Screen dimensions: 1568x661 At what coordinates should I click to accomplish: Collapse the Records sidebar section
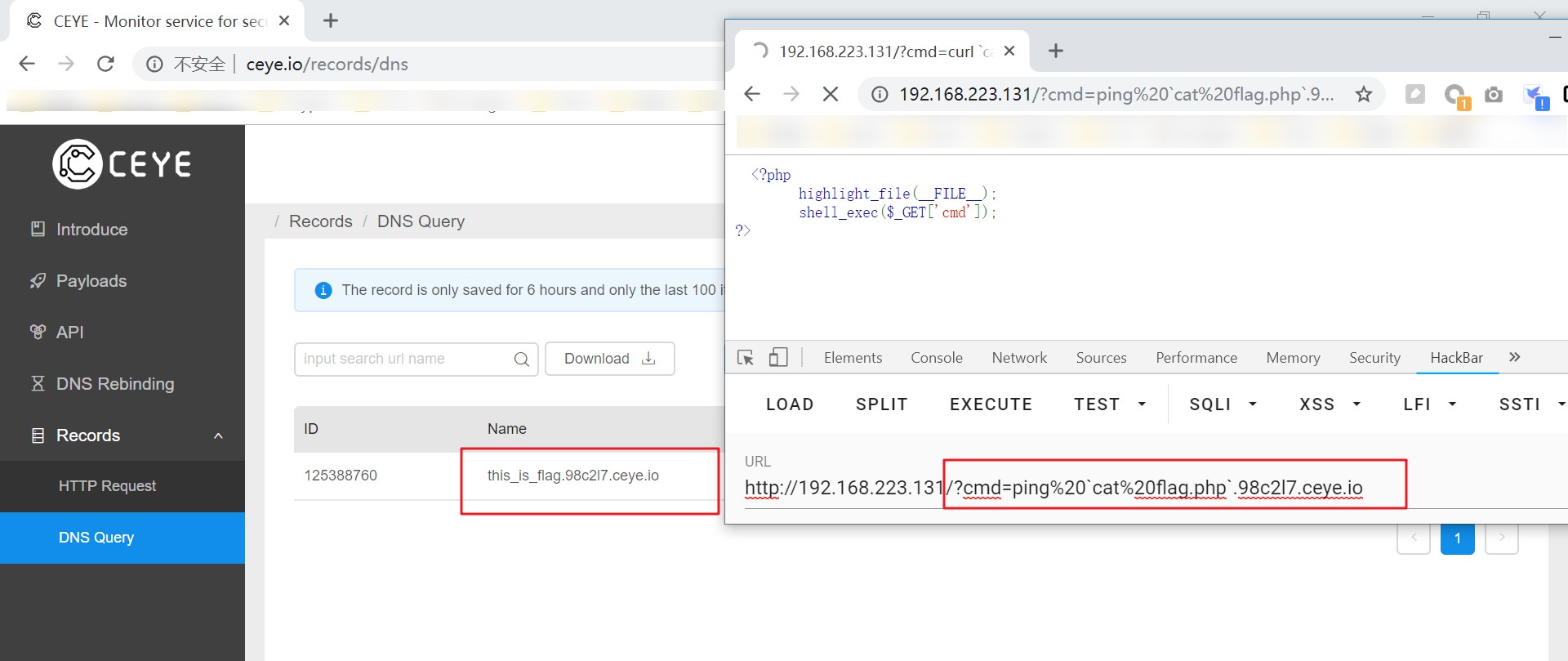pyautogui.click(x=122, y=435)
